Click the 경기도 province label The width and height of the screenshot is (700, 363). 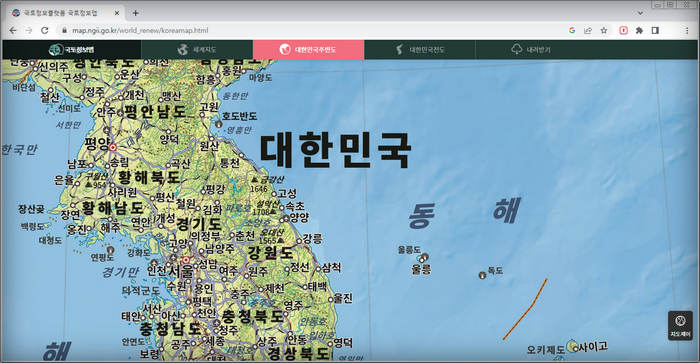click(x=199, y=224)
